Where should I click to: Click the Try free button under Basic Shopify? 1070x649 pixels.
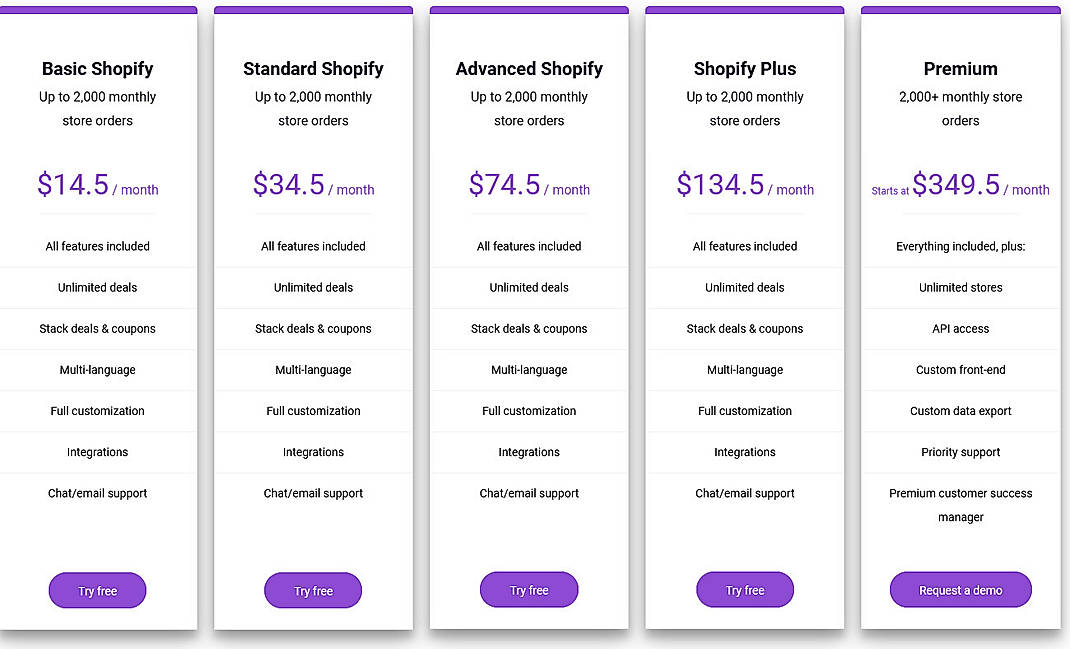click(x=97, y=590)
